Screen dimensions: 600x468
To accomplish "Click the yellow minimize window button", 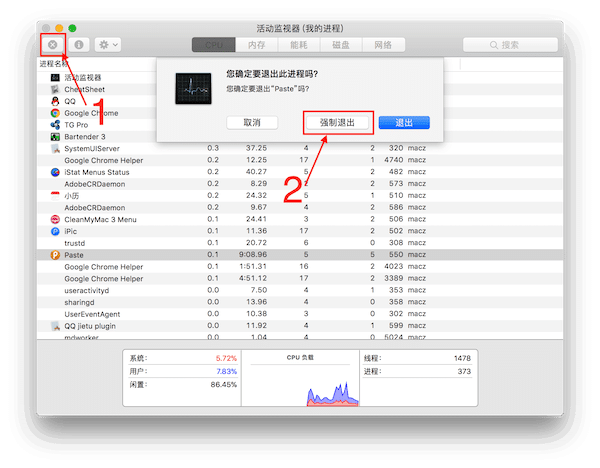I will coord(59,28).
